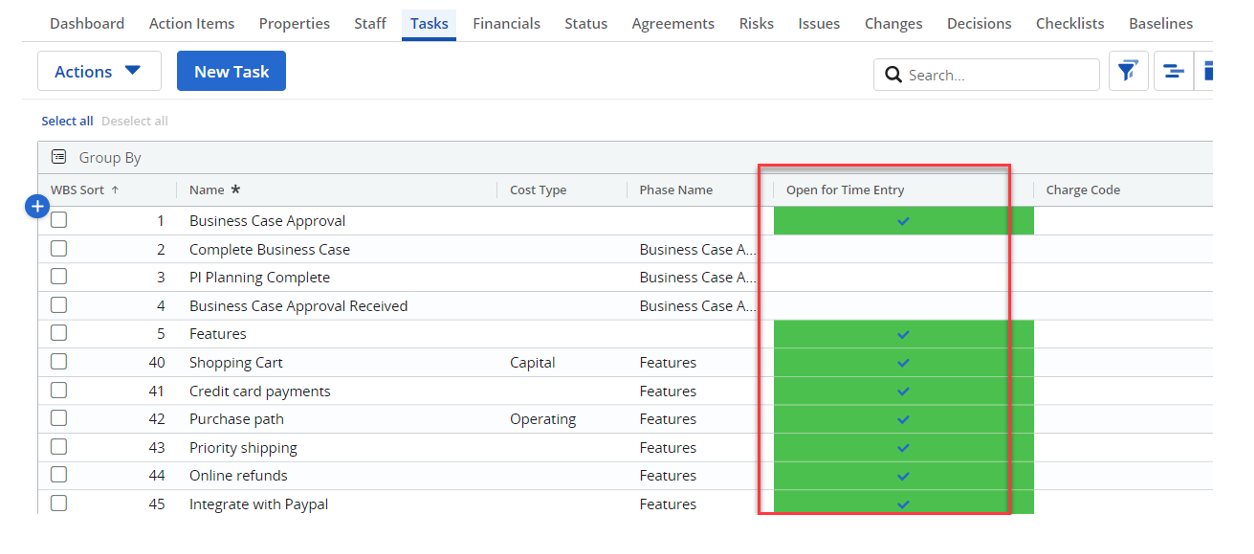
Task: Check the box for Business Case Approval
Action: click(x=59, y=220)
